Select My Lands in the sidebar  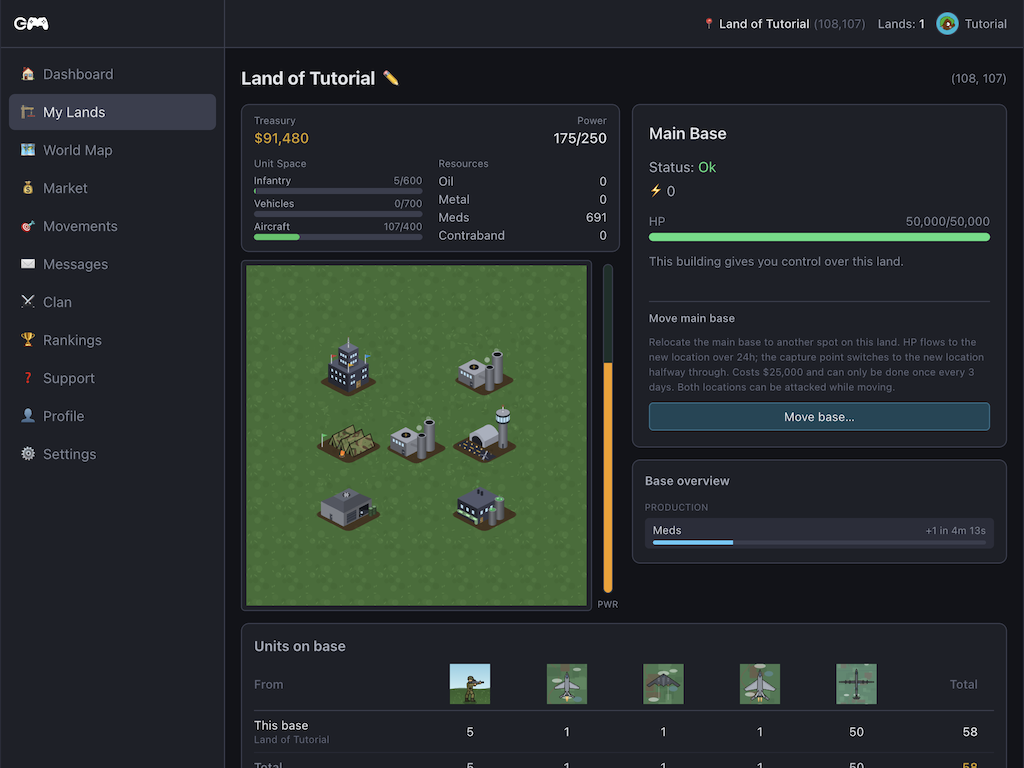point(112,112)
